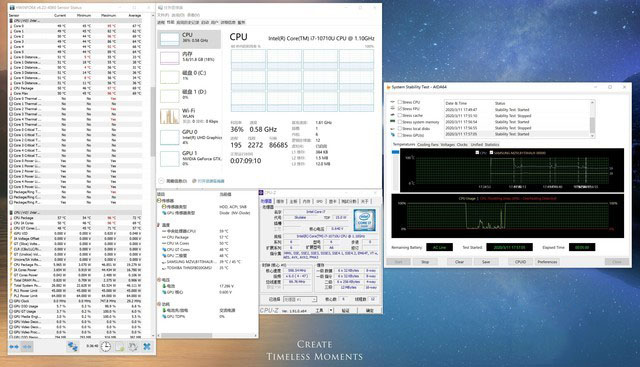Enable the Stress GPU(s) checkbox
This screenshot has width=640, height=367.
[400, 135]
